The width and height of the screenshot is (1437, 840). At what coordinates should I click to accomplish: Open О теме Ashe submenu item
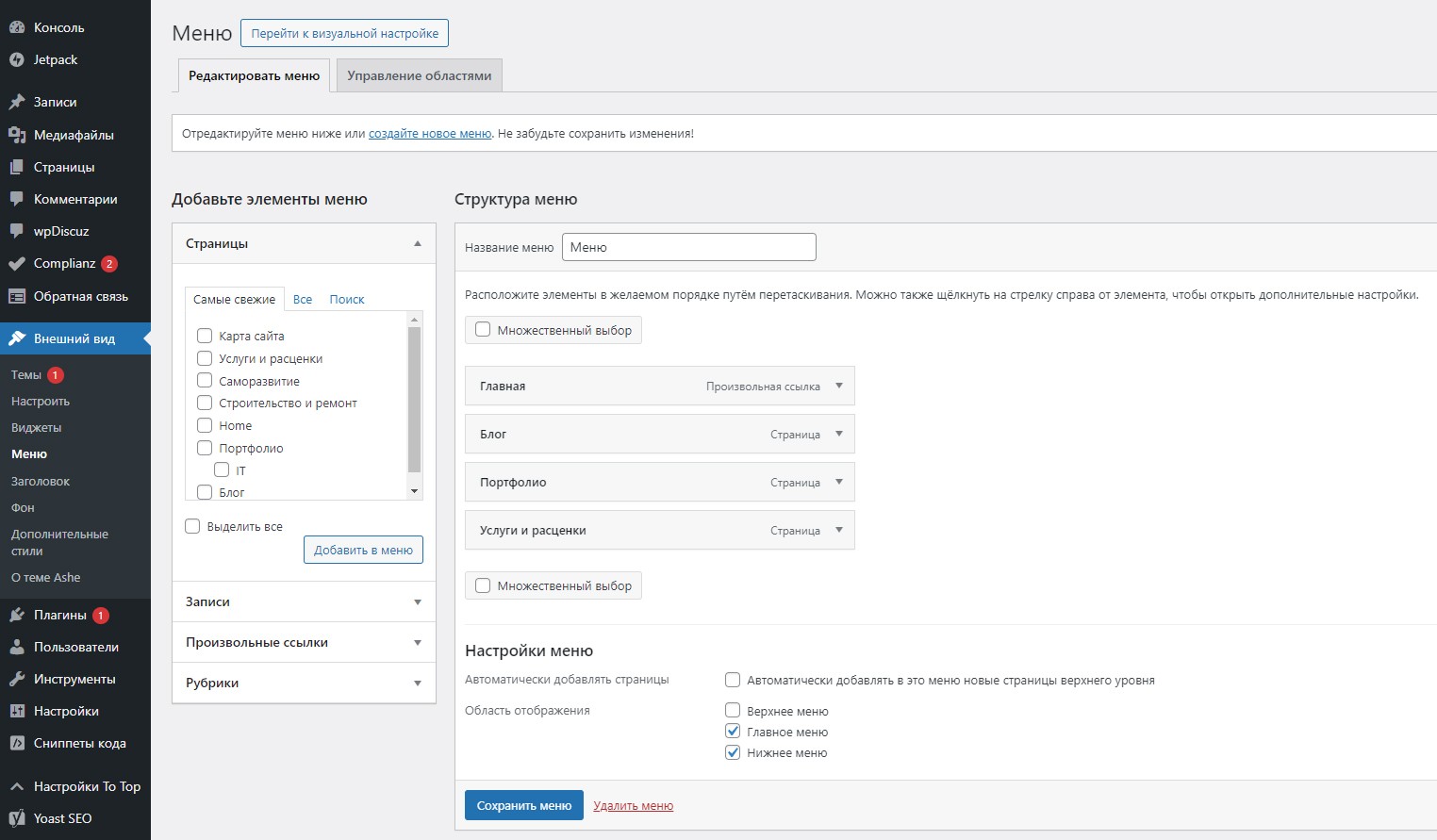[x=45, y=577]
